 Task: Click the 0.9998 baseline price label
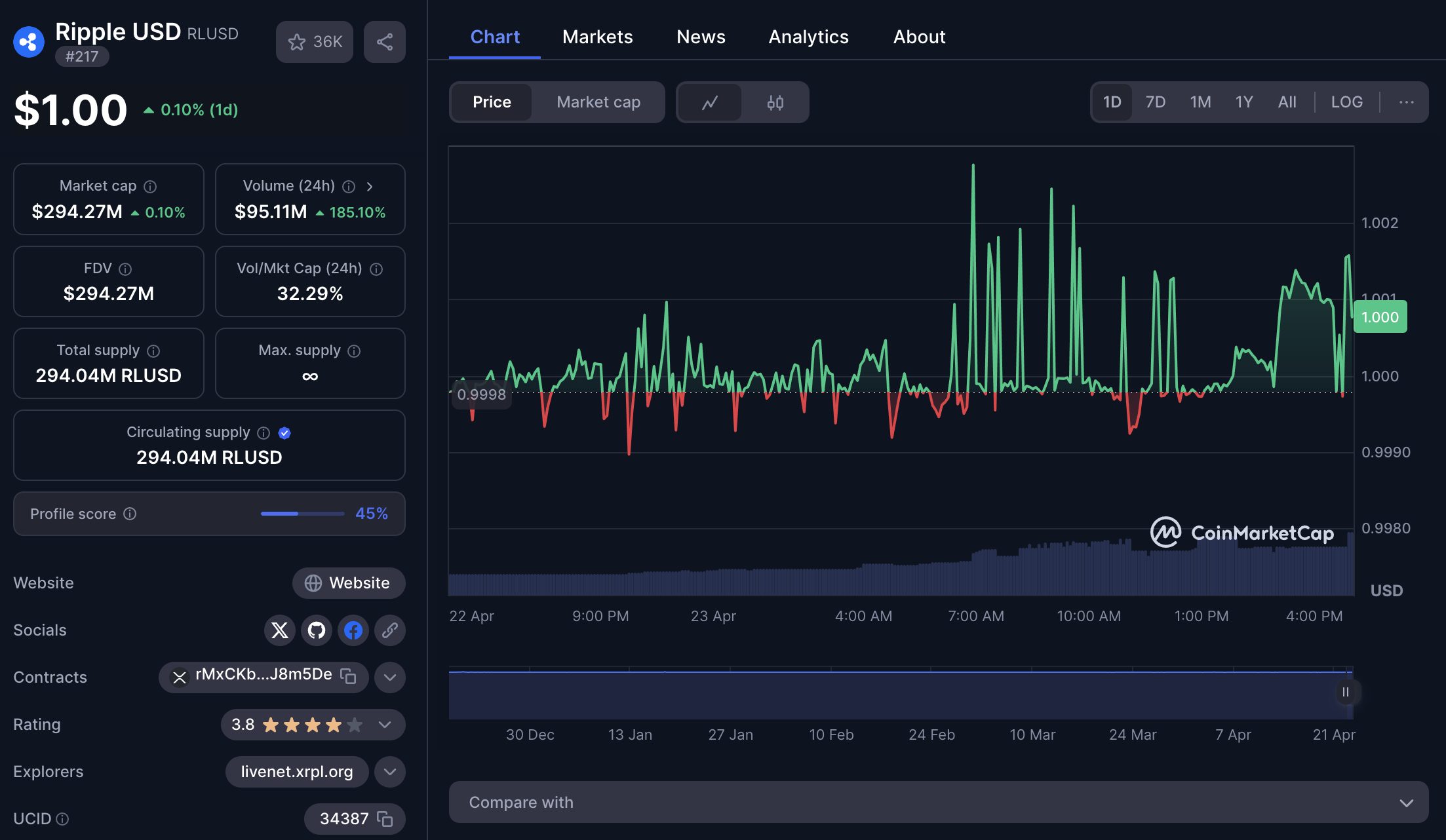tap(481, 394)
